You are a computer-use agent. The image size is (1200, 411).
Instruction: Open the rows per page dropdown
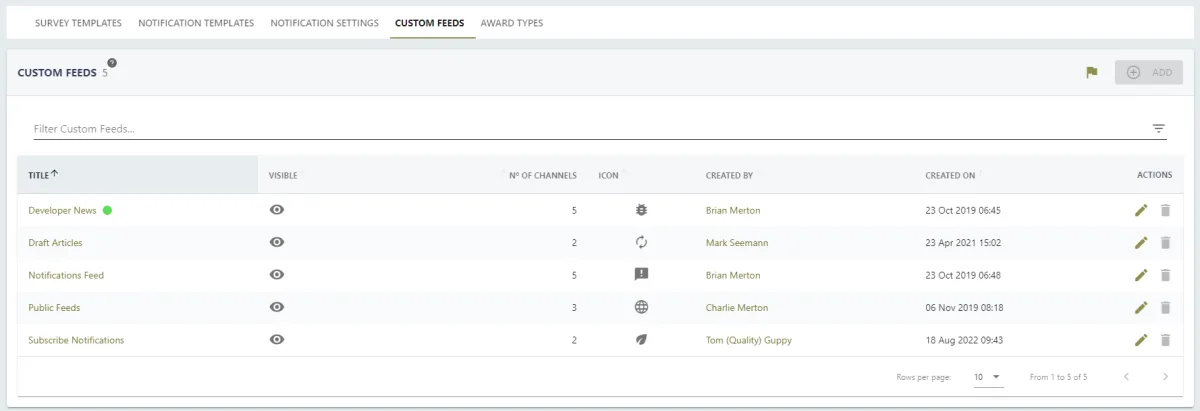(x=988, y=377)
